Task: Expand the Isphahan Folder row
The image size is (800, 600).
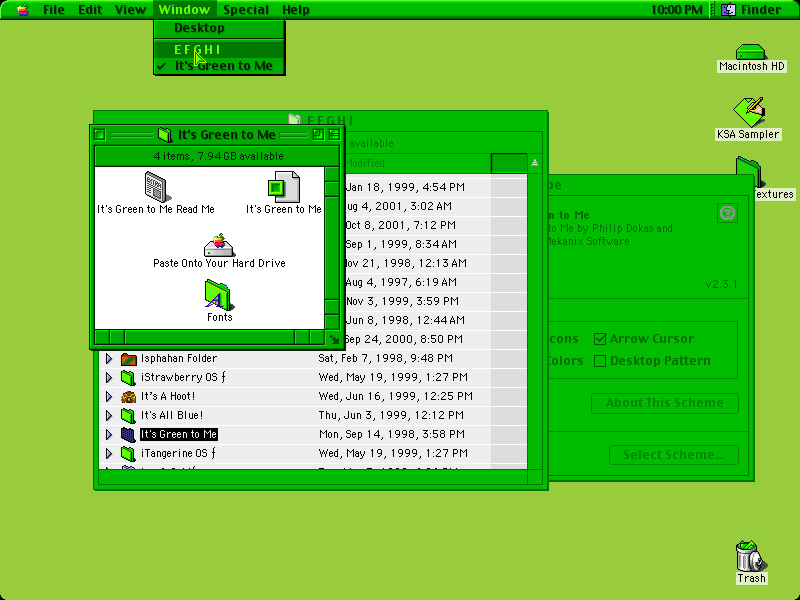Action: [109, 358]
